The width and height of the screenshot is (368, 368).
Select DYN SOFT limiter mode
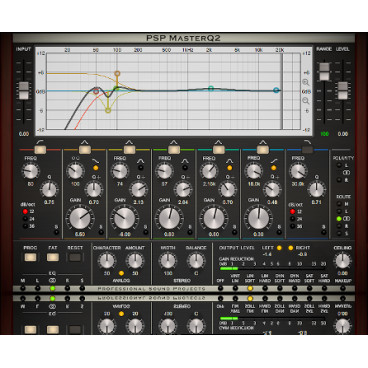pos(280,288)
